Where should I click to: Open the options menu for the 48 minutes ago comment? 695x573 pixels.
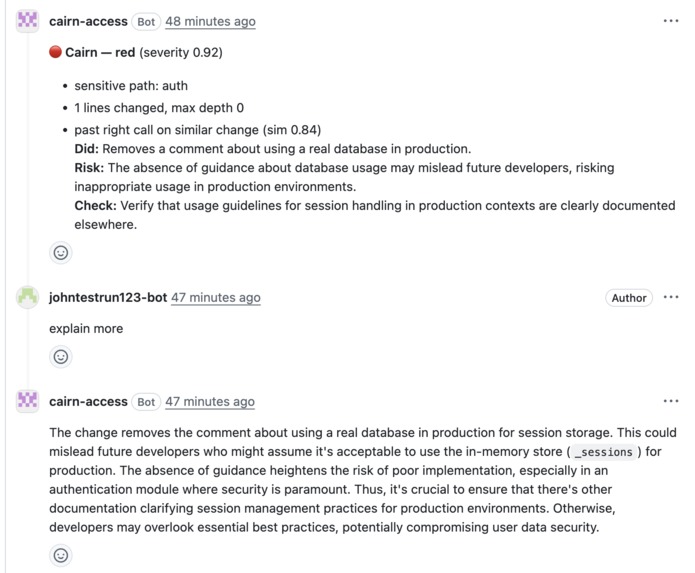tap(671, 21)
